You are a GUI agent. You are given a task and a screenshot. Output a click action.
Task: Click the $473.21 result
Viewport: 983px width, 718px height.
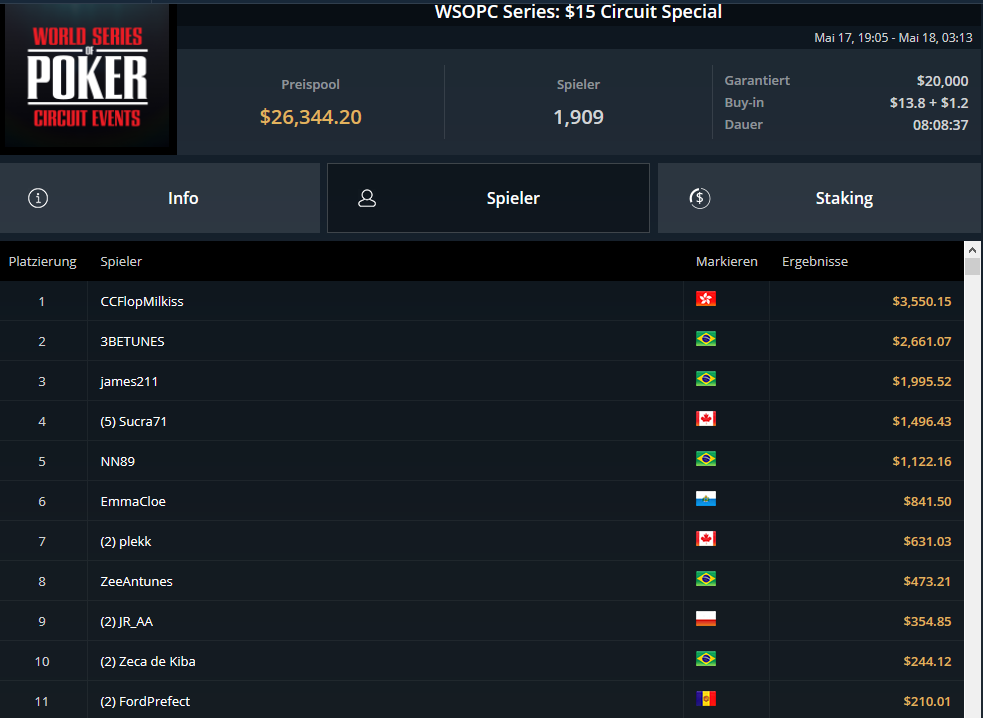point(927,581)
